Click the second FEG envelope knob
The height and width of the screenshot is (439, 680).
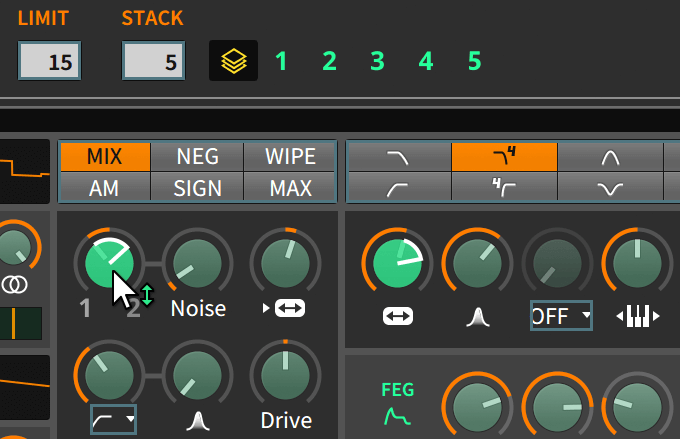(557, 407)
